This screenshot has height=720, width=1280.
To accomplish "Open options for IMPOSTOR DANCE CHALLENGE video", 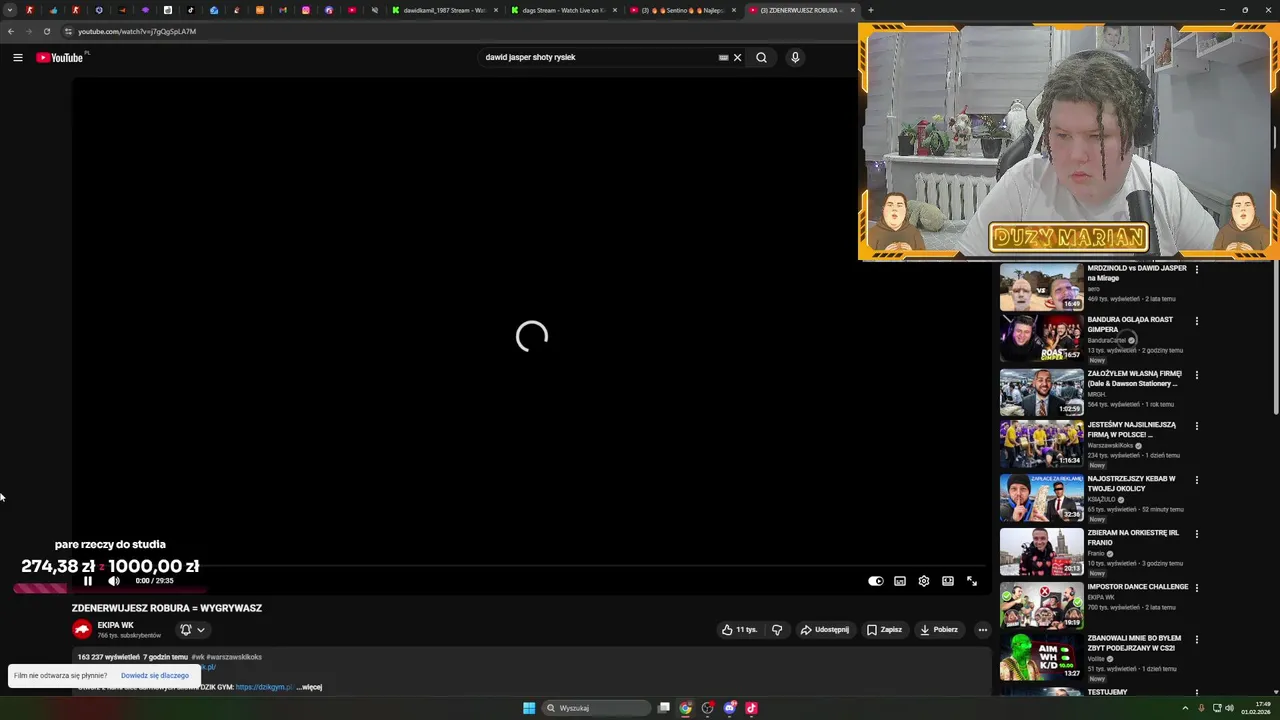I will (1197, 588).
